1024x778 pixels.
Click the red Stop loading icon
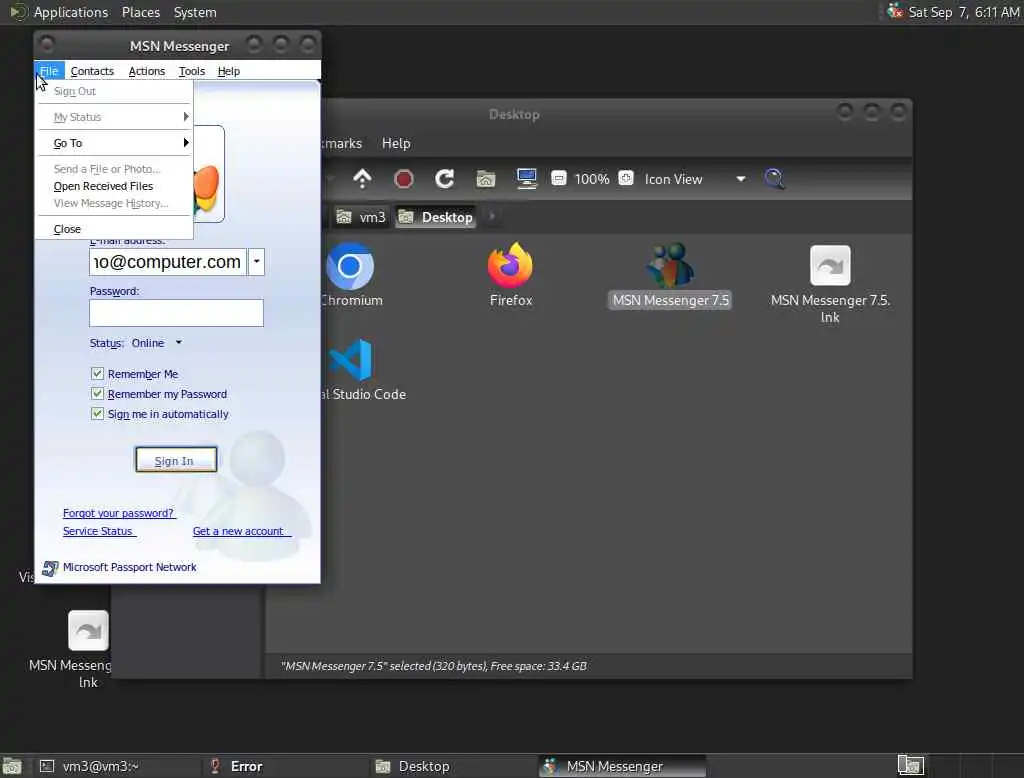point(404,178)
